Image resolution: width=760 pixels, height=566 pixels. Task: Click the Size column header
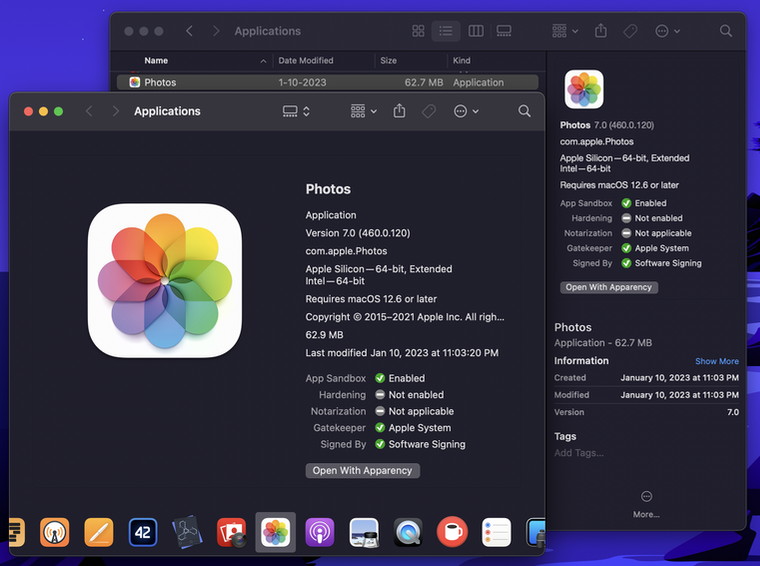[x=388, y=61]
